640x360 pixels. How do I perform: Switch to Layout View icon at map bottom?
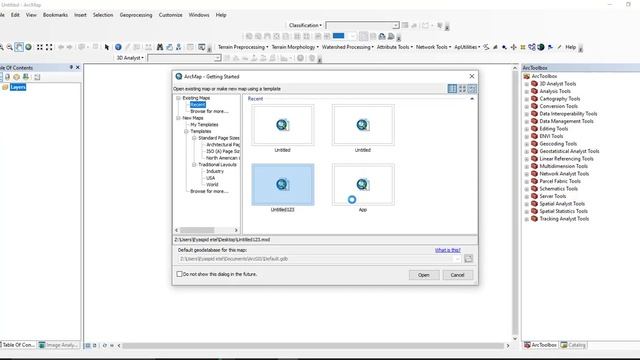[x=95, y=345]
